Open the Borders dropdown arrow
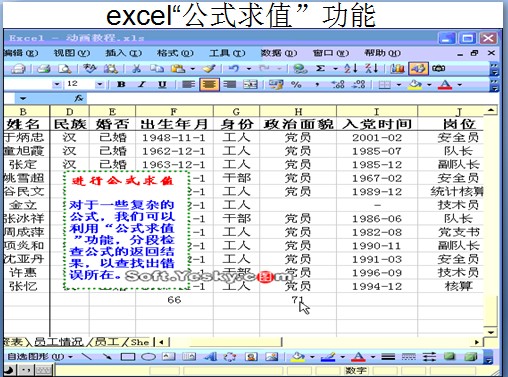The width and height of the screenshot is (508, 377). (x=399, y=85)
